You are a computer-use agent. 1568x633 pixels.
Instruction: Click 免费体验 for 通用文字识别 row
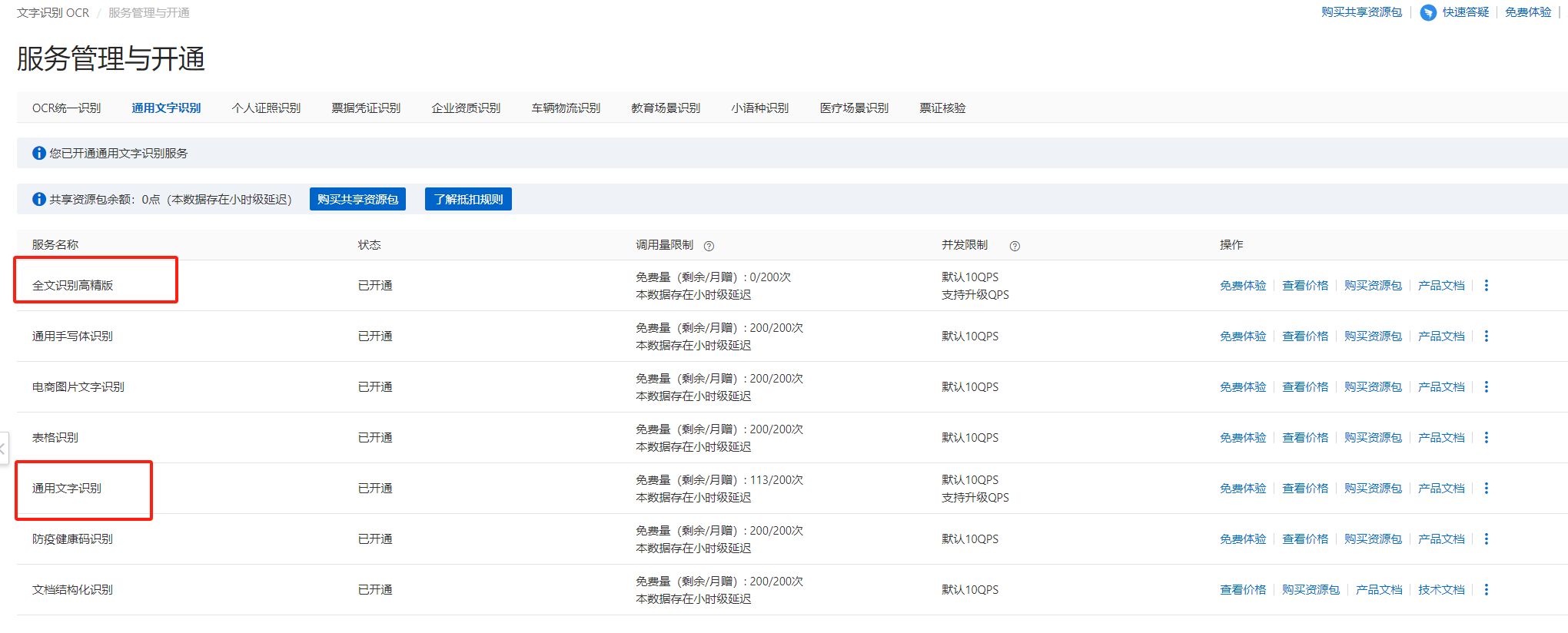click(1243, 488)
